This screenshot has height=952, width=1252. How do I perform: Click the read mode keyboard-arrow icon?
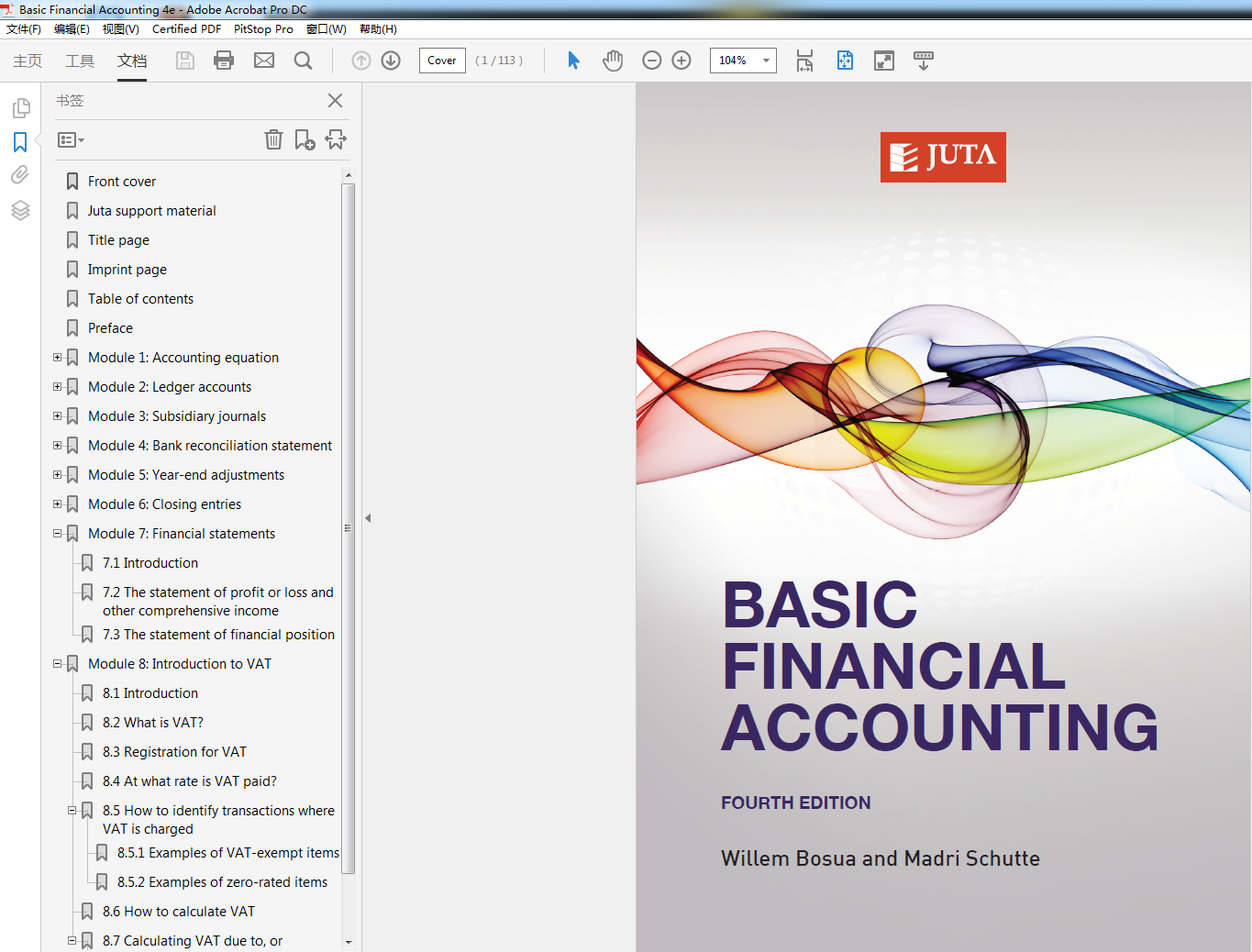[924, 61]
